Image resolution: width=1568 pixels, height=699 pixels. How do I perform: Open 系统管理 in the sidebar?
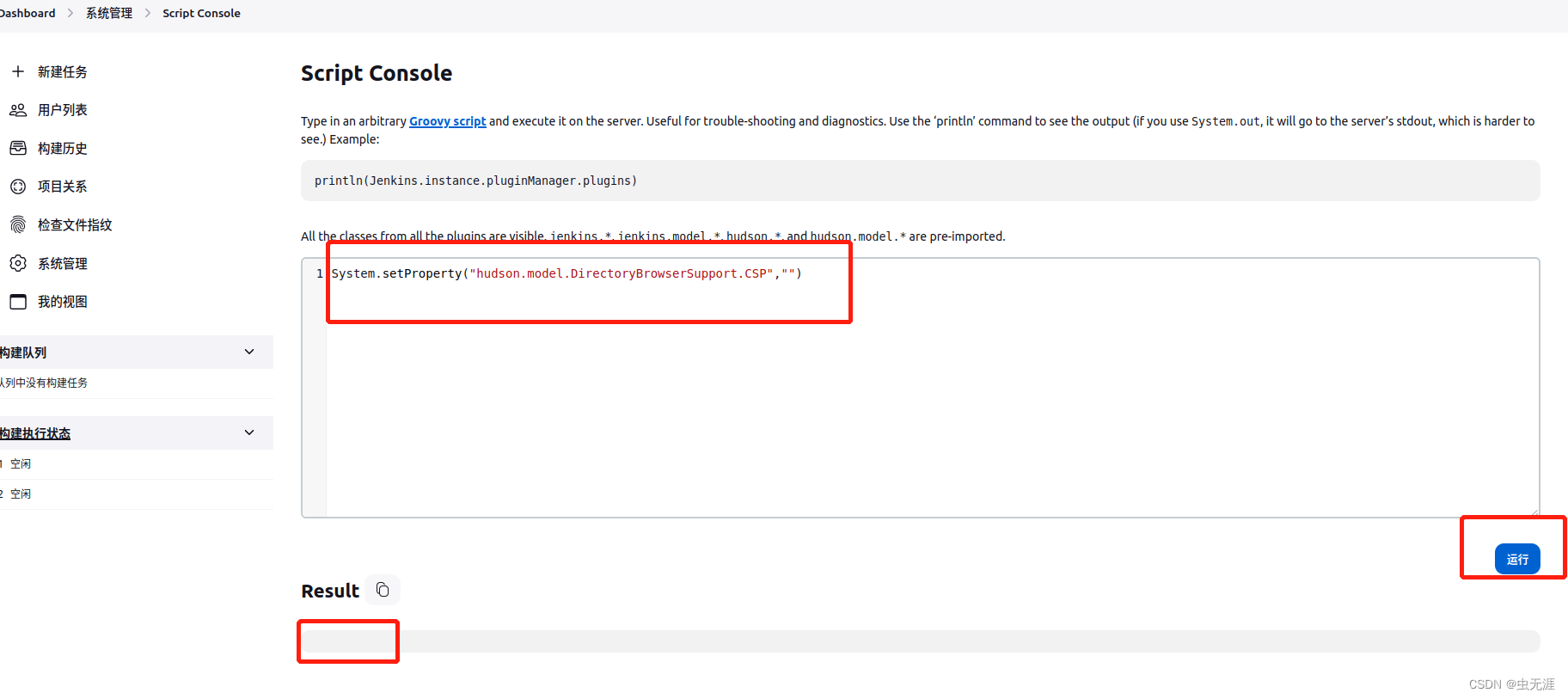tap(63, 263)
